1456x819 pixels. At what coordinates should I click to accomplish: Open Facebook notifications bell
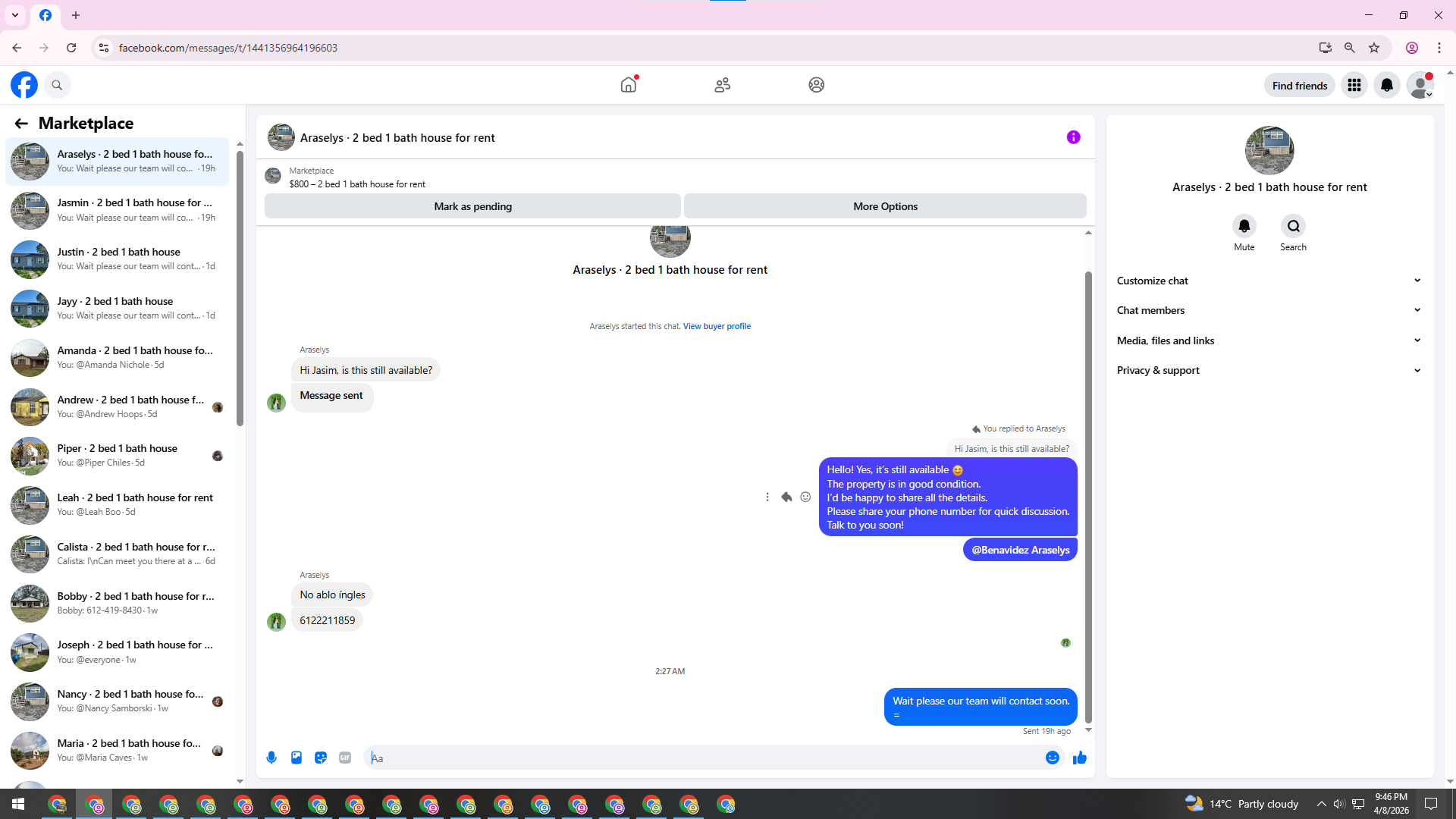coord(1386,85)
